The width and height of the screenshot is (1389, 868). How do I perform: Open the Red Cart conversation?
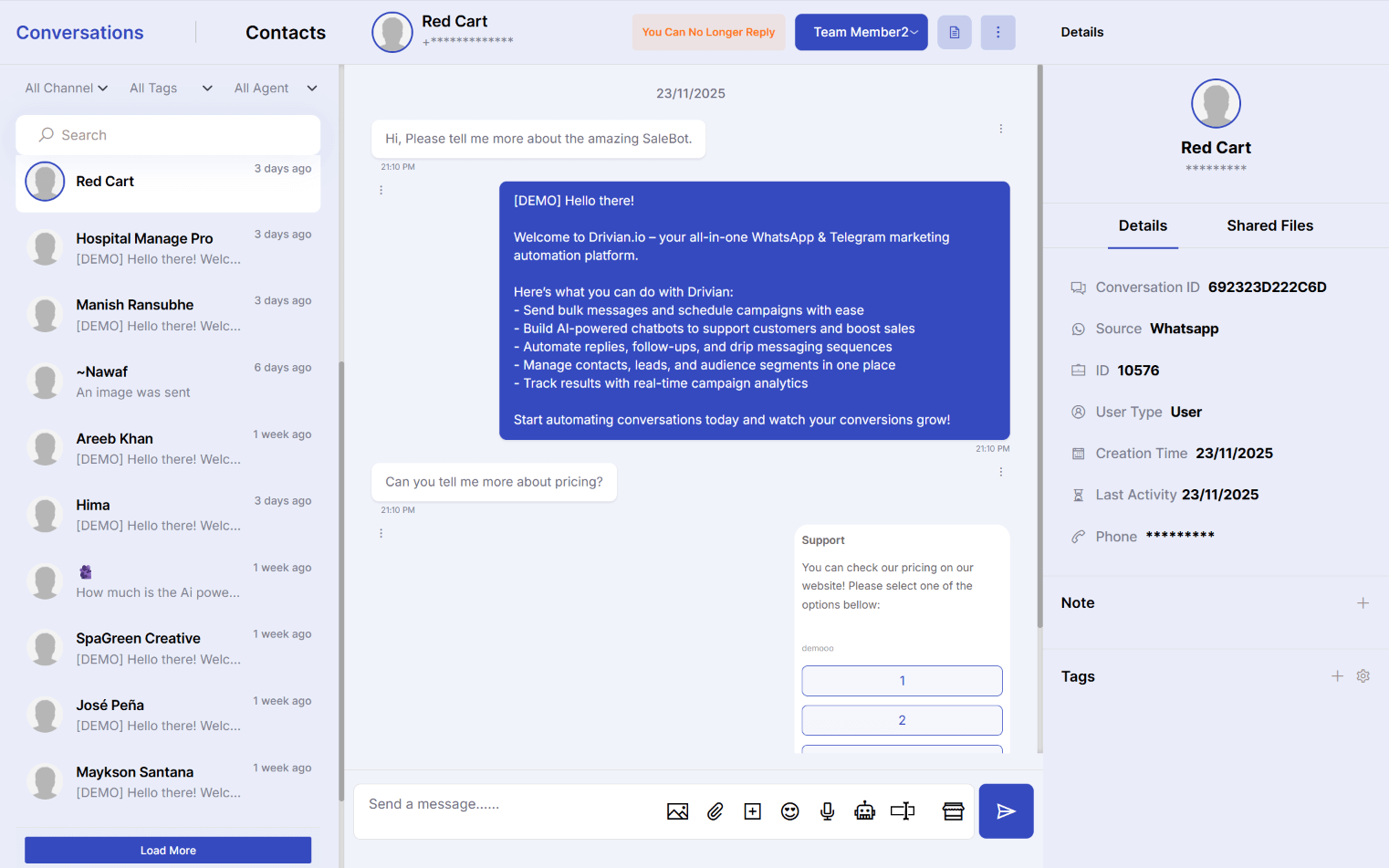168,182
